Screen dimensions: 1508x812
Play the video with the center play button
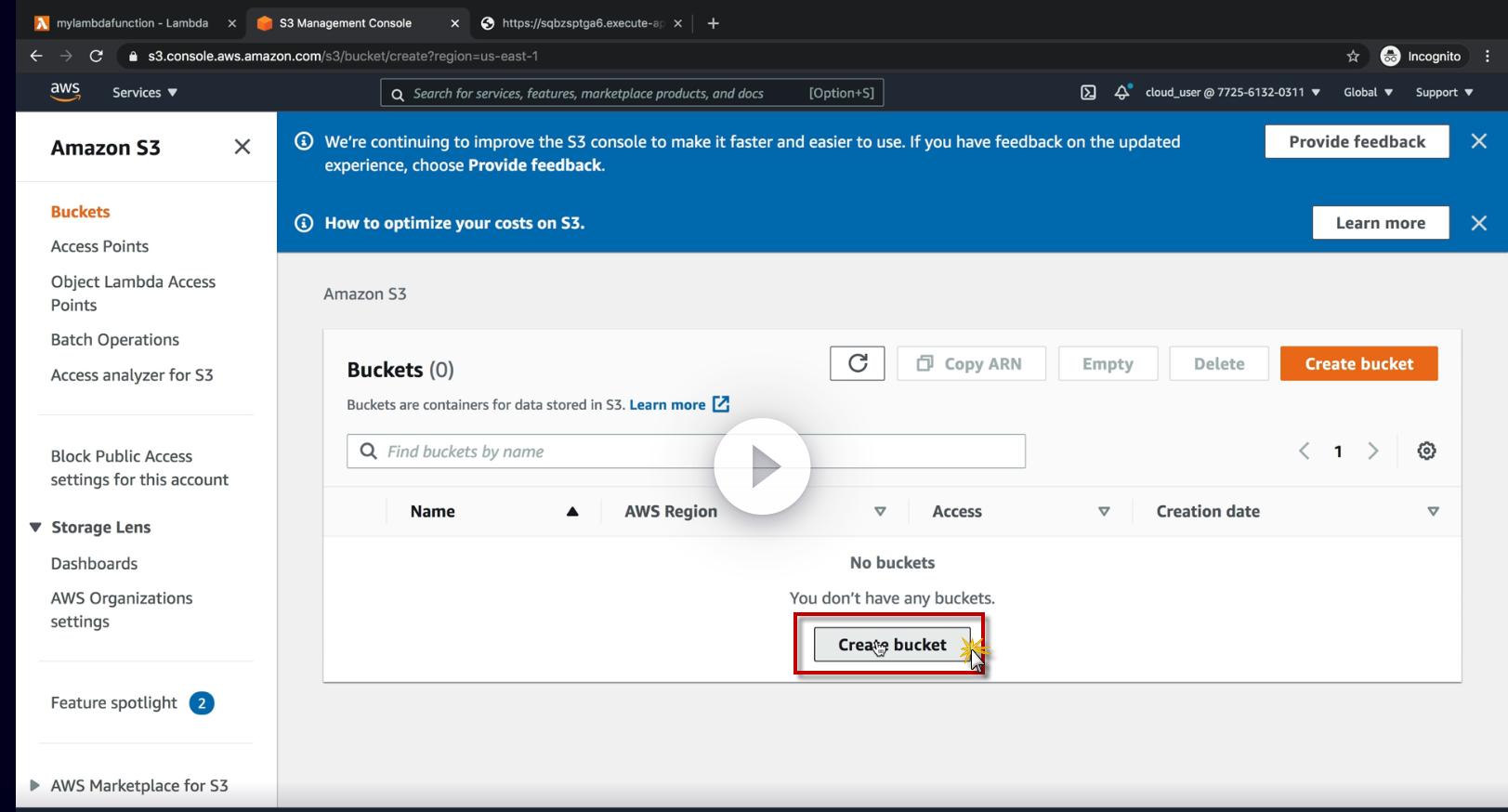762,466
